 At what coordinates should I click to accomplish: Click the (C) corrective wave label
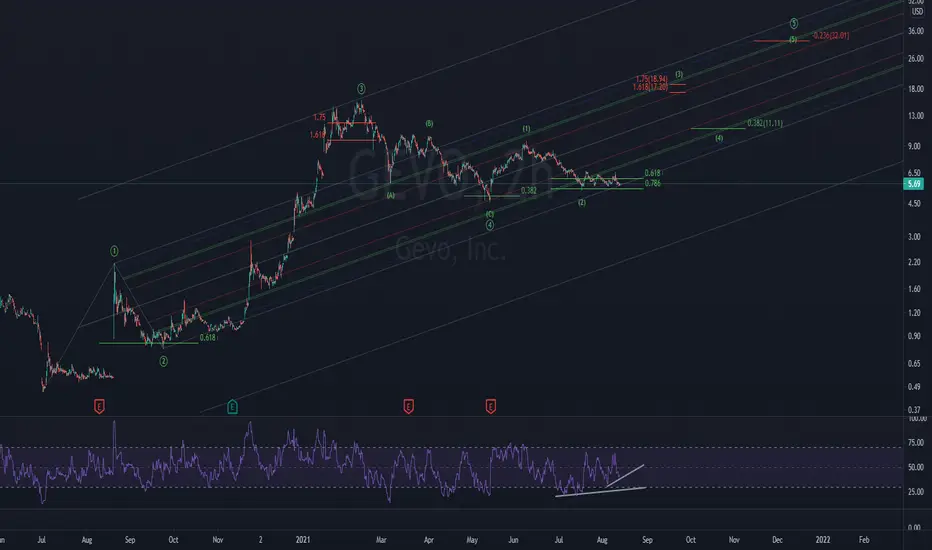(x=490, y=214)
